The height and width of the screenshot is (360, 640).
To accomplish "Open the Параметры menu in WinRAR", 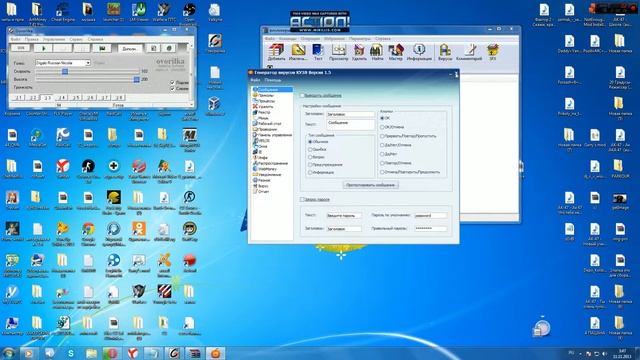I will (360, 39).
